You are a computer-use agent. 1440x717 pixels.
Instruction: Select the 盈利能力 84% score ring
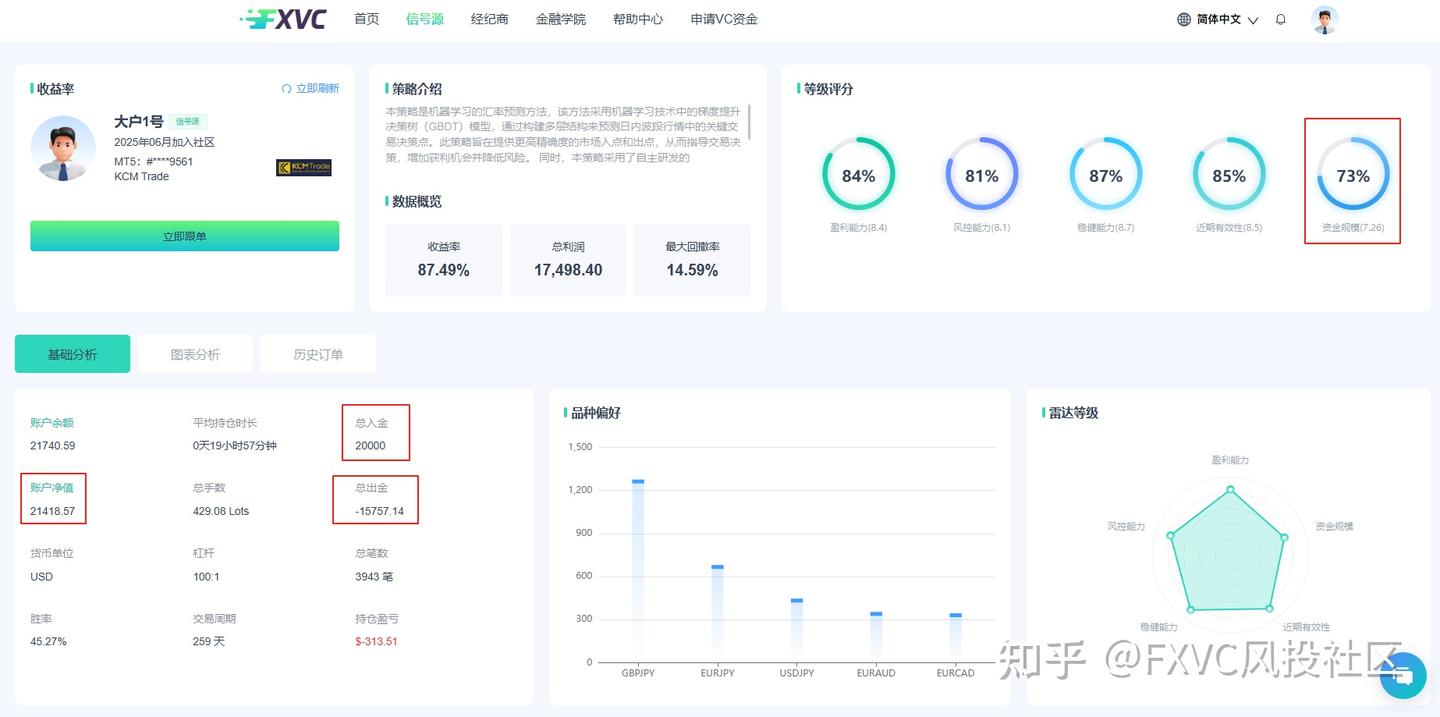click(x=858, y=175)
